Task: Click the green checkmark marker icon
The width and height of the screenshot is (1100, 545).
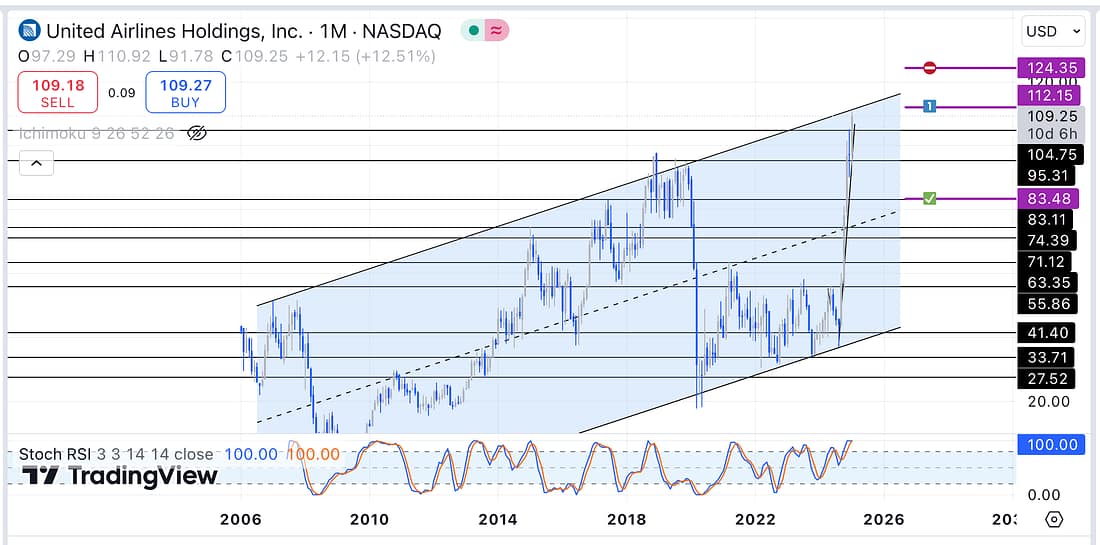Action: pyautogui.click(x=930, y=199)
